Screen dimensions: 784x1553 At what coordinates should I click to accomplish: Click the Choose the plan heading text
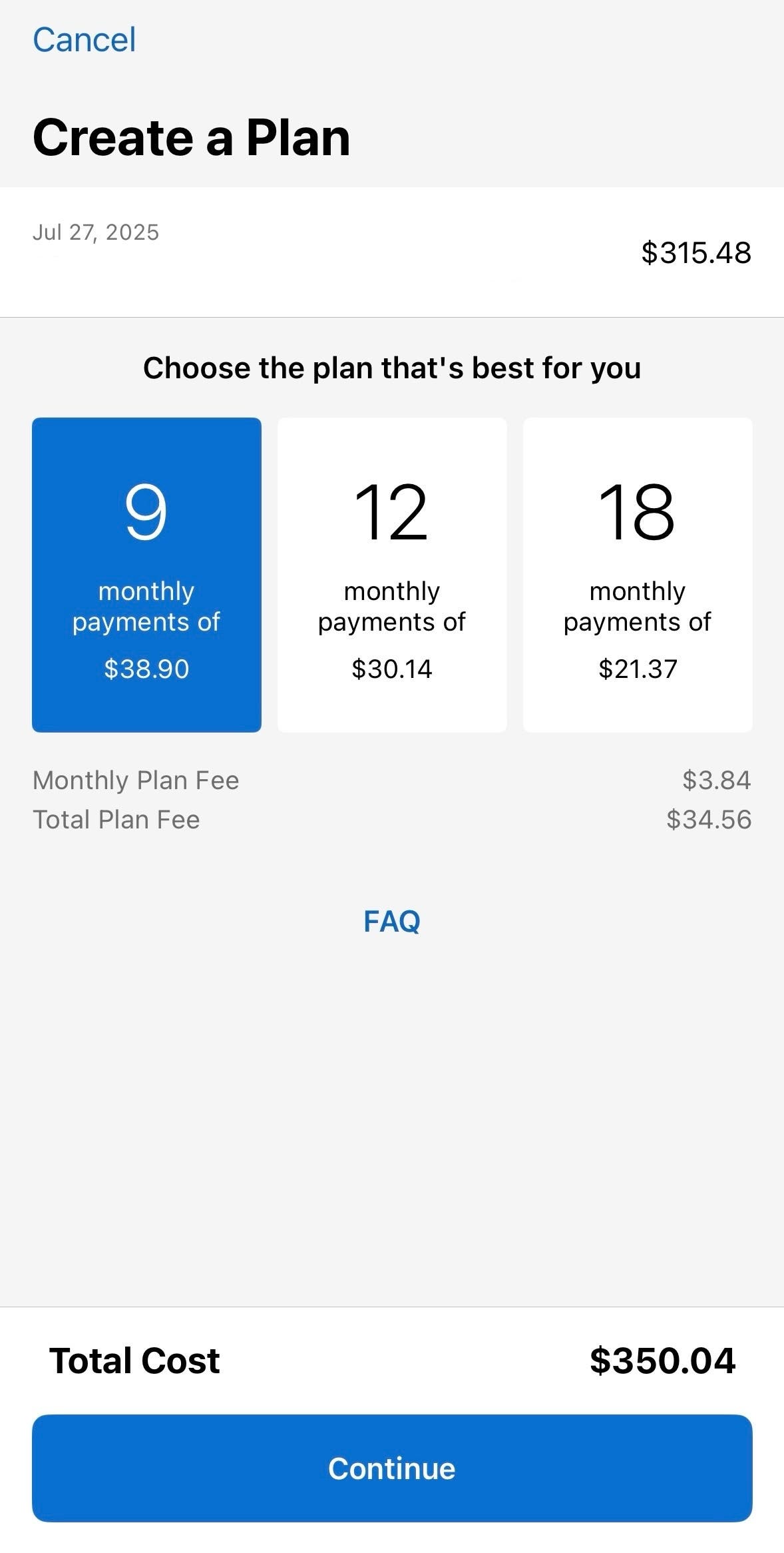[x=391, y=368]
